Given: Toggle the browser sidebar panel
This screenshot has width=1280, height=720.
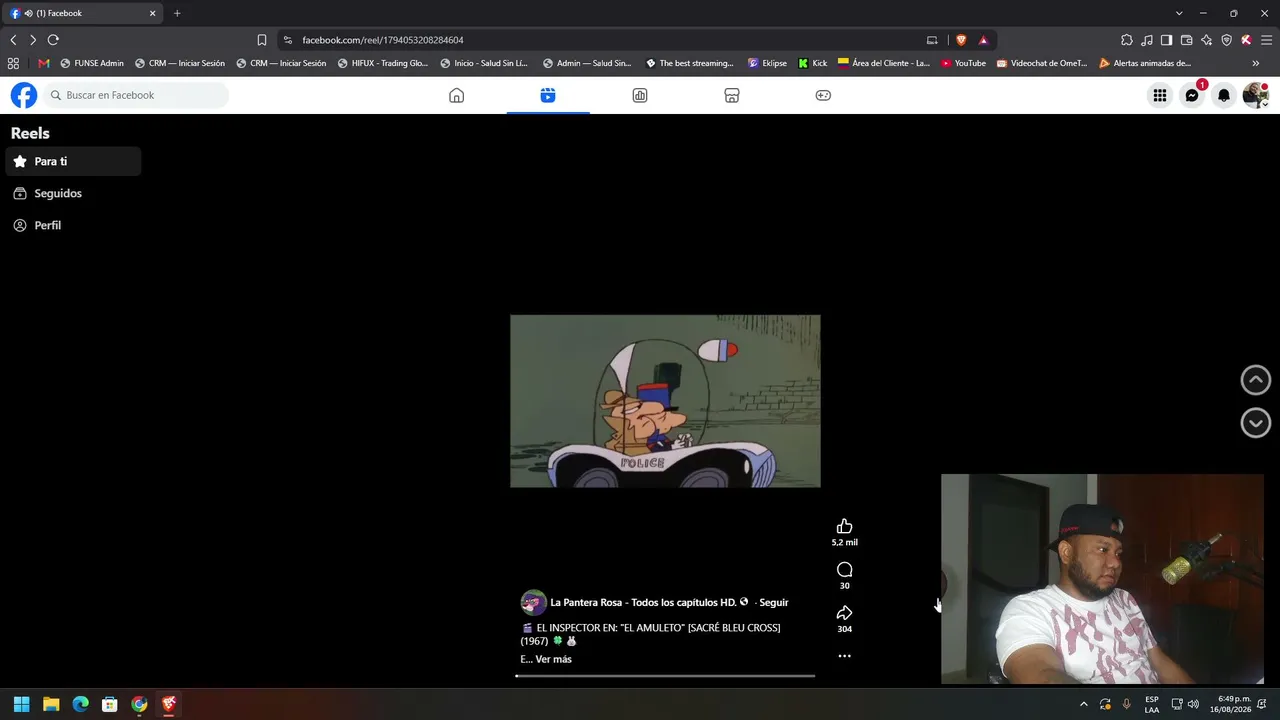Looking at the screenshot, I should click(1166, 40).
